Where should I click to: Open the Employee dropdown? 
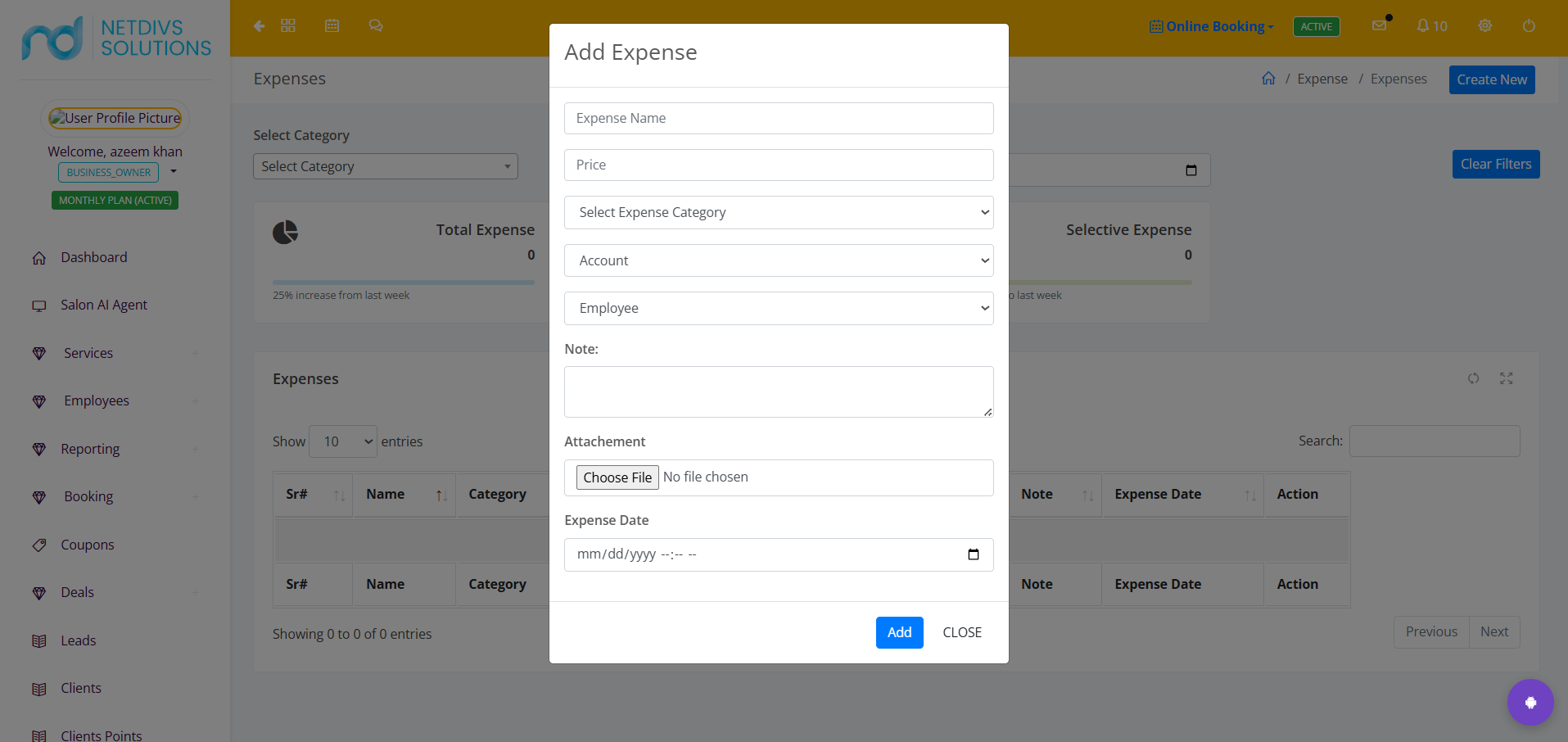[x=779, y=308]
